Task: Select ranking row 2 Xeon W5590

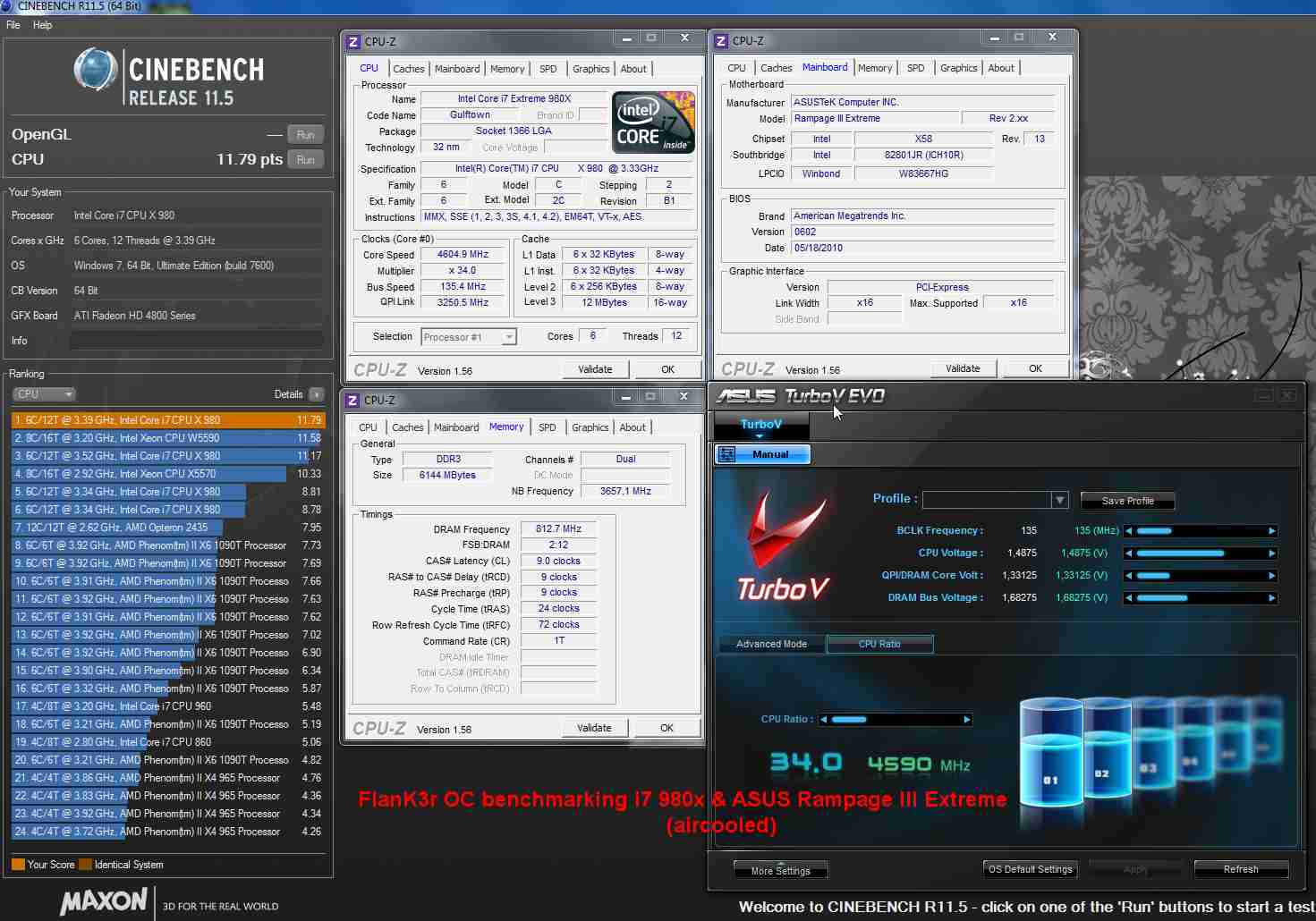Action: pyautogui.click(x=167, y=438)
